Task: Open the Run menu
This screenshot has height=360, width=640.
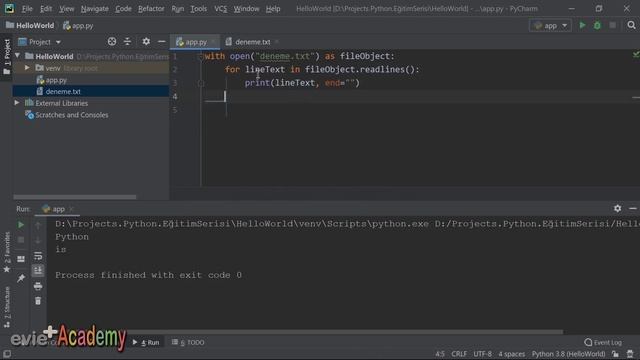Action: pos(178,9)
